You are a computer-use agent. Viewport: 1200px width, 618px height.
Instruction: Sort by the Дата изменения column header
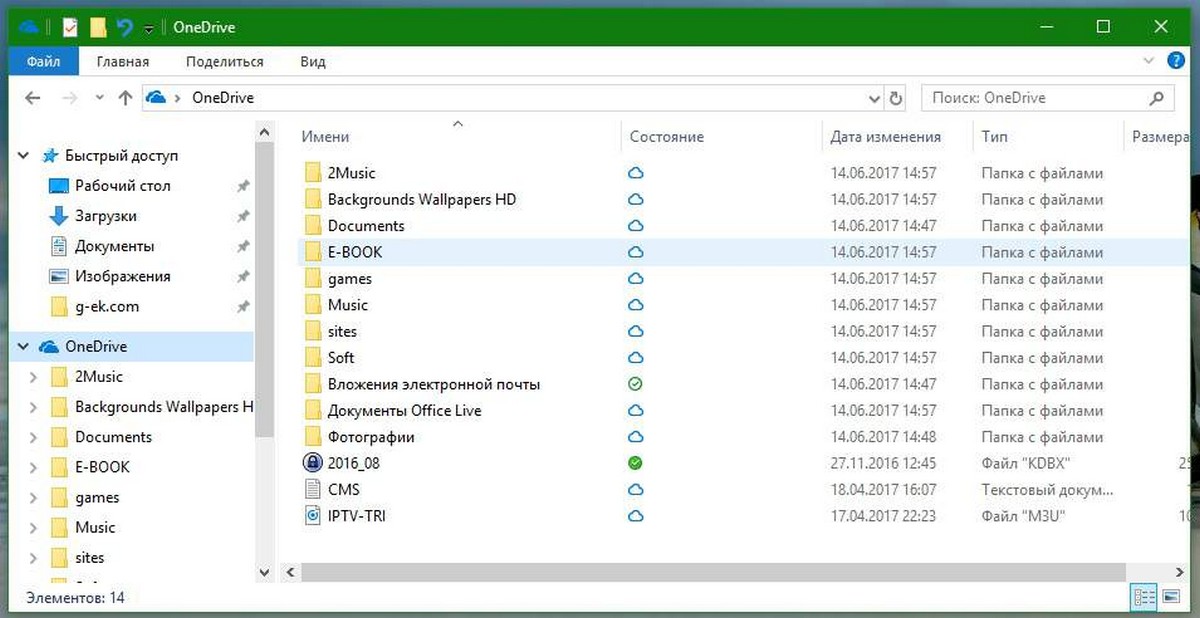click(886, 137)
